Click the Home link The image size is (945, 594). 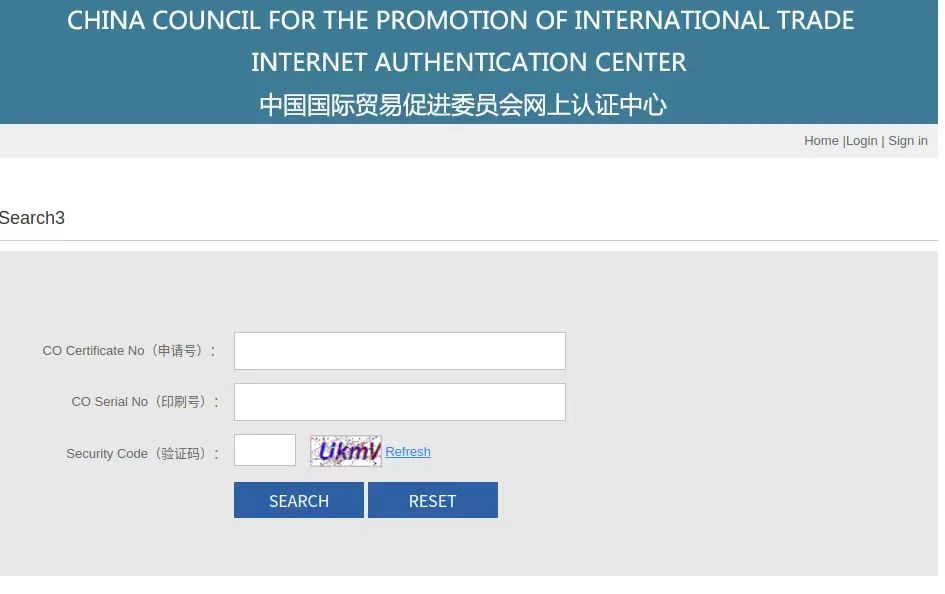point(821,141)
